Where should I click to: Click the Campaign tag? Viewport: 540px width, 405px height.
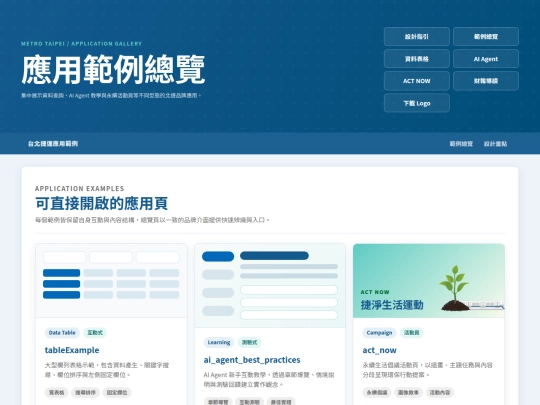click(379, 333)
